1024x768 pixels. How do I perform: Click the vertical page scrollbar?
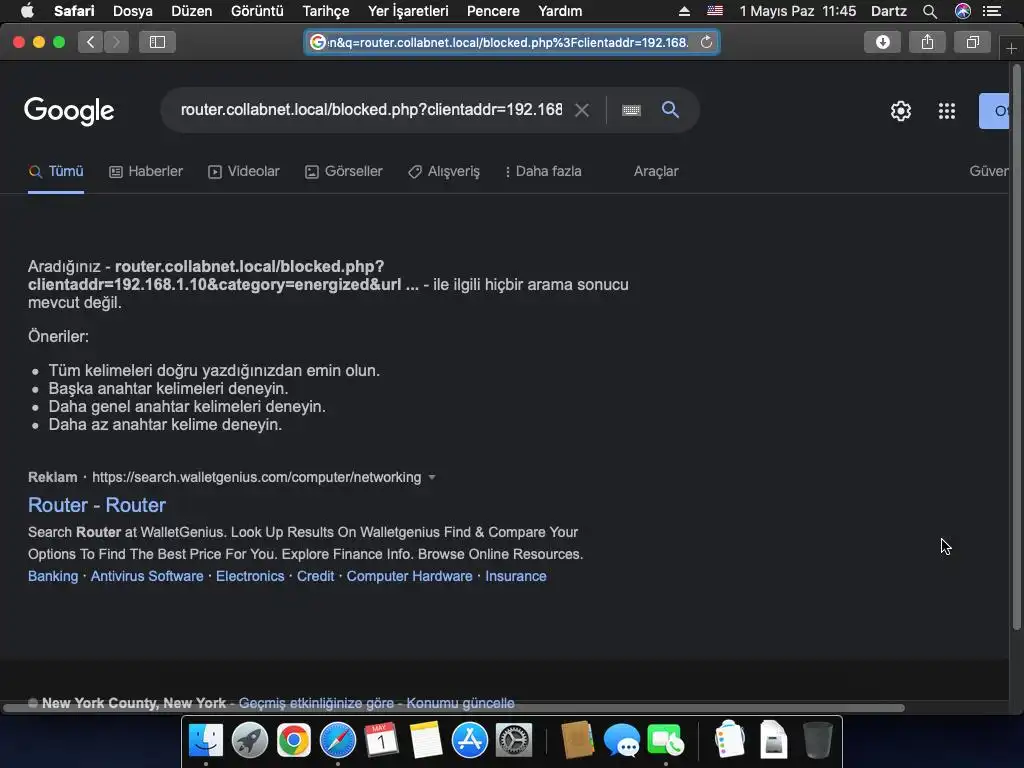(x=1016, y=346)
